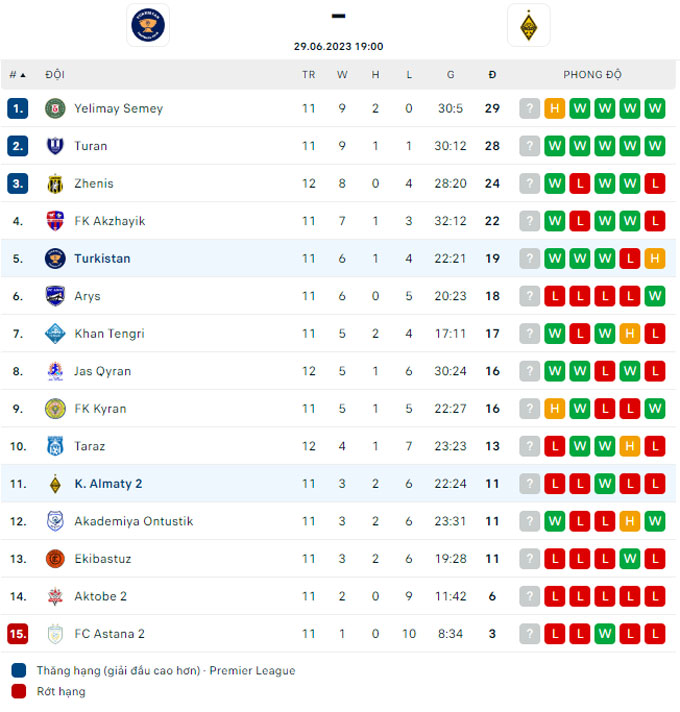Open the Aktobe 2 team crest
This screenshot has width=680, height=712.
(x=55, y=597)
